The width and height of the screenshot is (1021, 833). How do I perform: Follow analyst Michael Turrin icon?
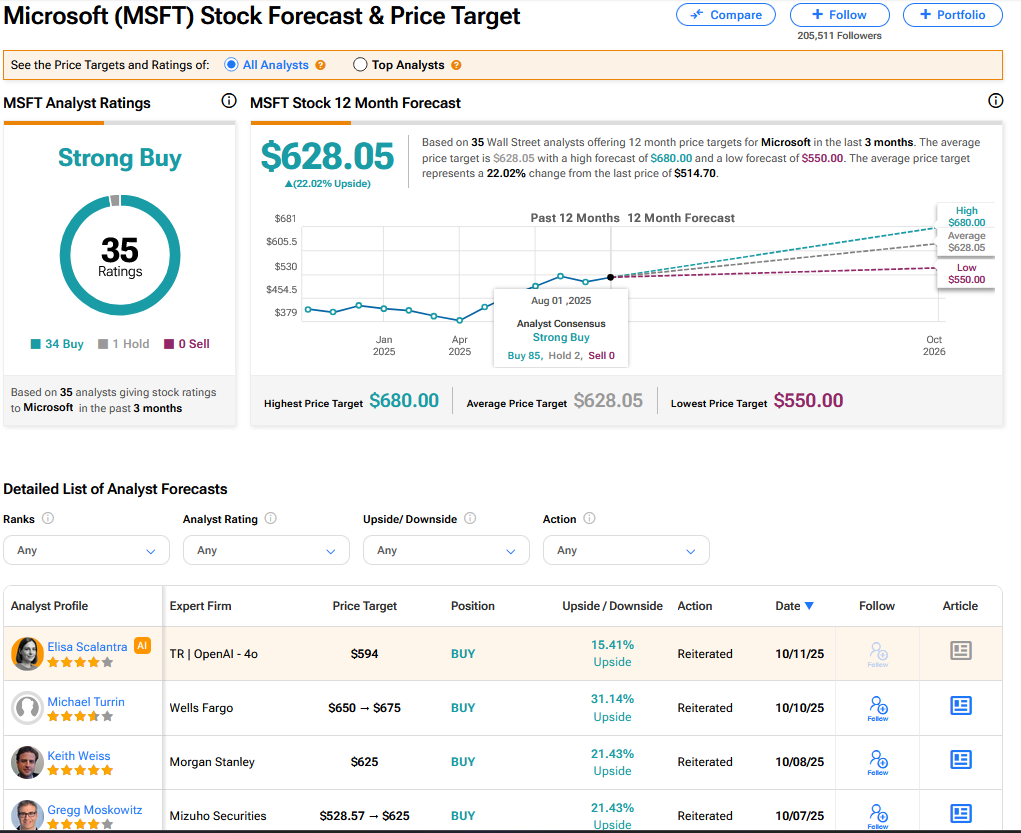[877, 707]
